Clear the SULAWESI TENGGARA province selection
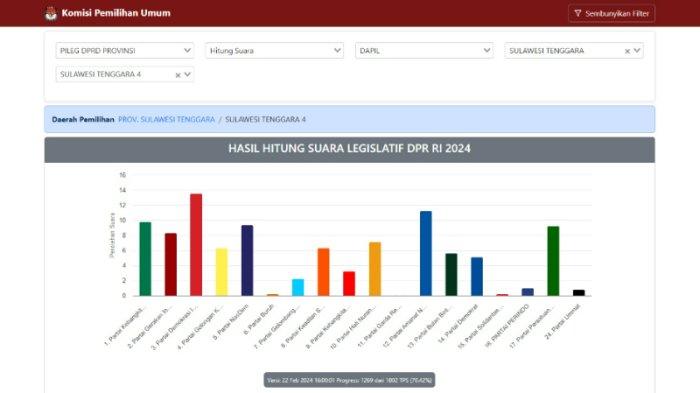700x393 pixels. [x=627, y=51]
